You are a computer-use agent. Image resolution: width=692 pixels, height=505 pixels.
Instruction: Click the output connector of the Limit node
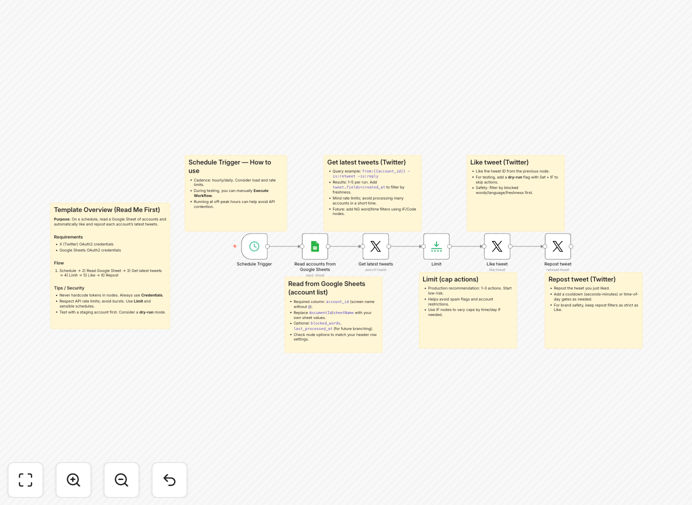(450, 246)
